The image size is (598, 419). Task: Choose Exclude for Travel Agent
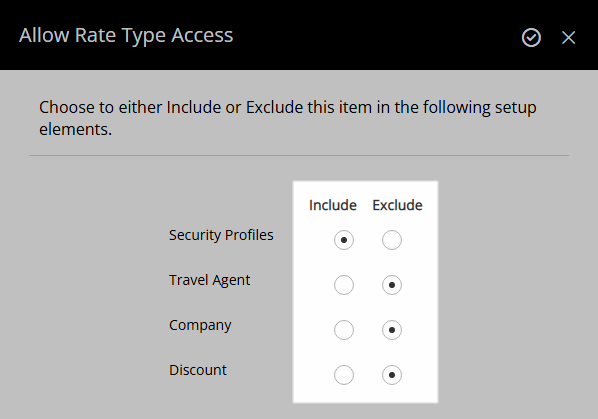392,285
